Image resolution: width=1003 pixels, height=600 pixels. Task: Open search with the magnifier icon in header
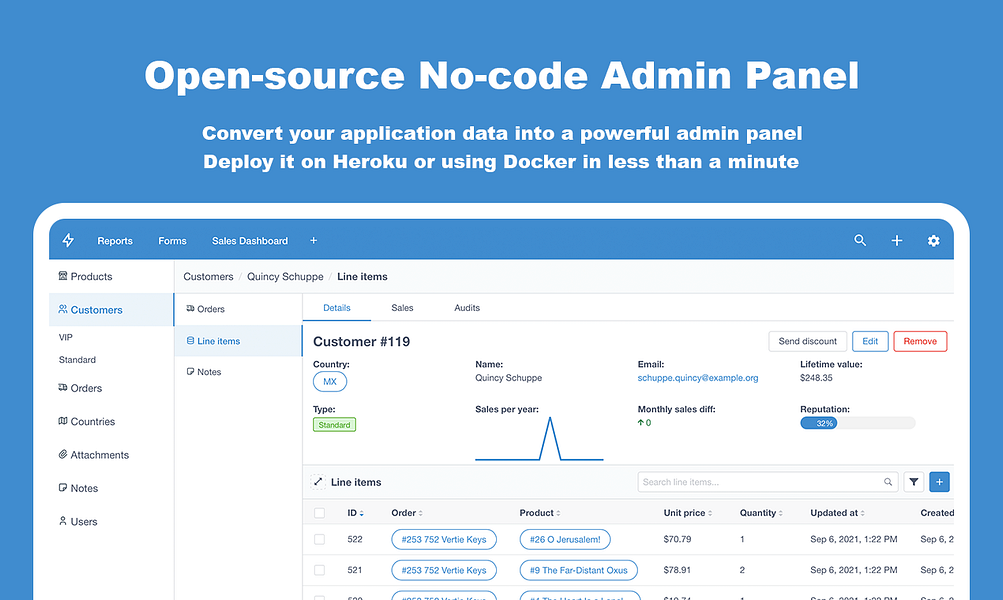pos(860,240)
